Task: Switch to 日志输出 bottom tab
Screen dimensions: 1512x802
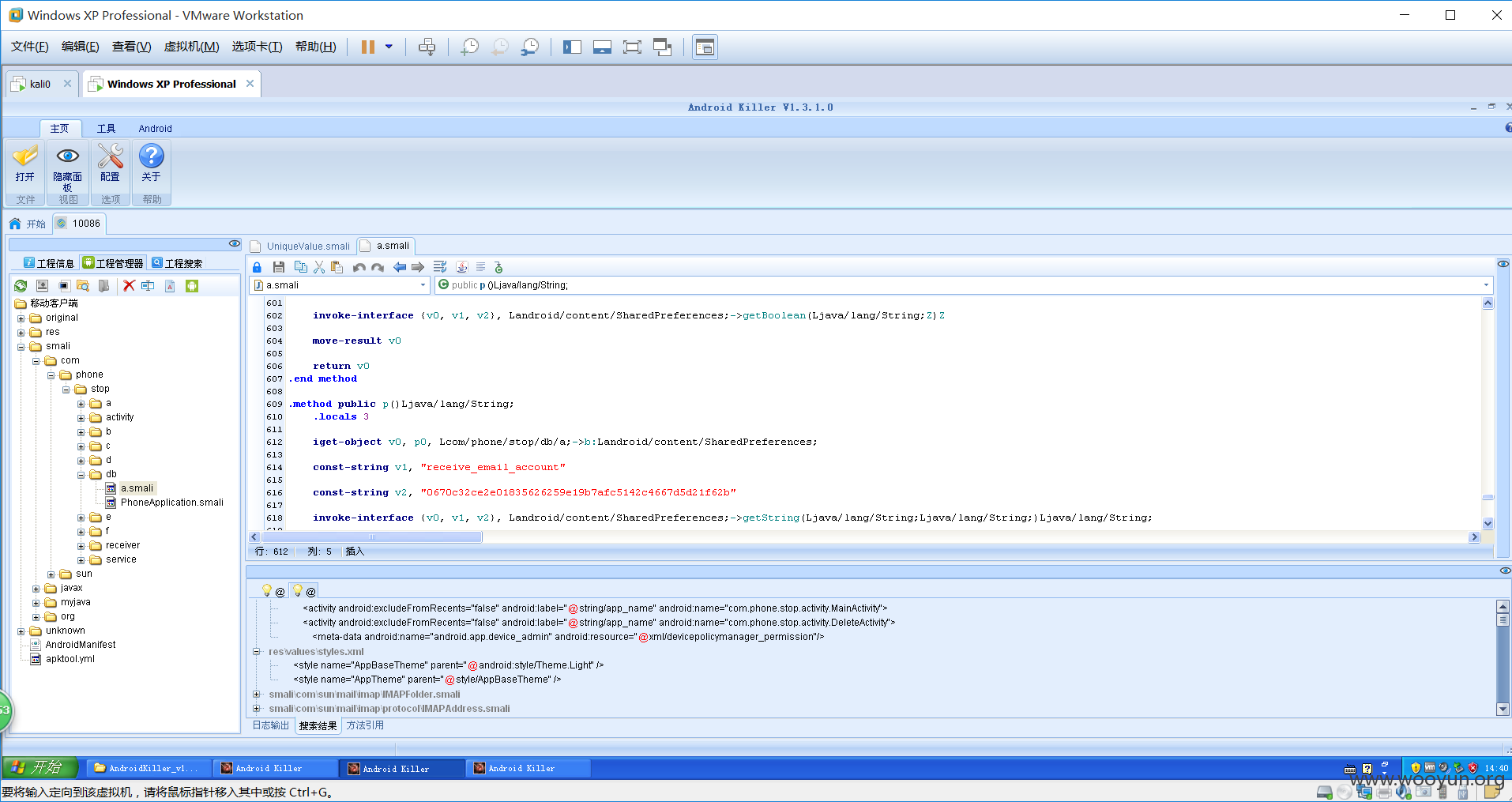Action: click(271, 725)
